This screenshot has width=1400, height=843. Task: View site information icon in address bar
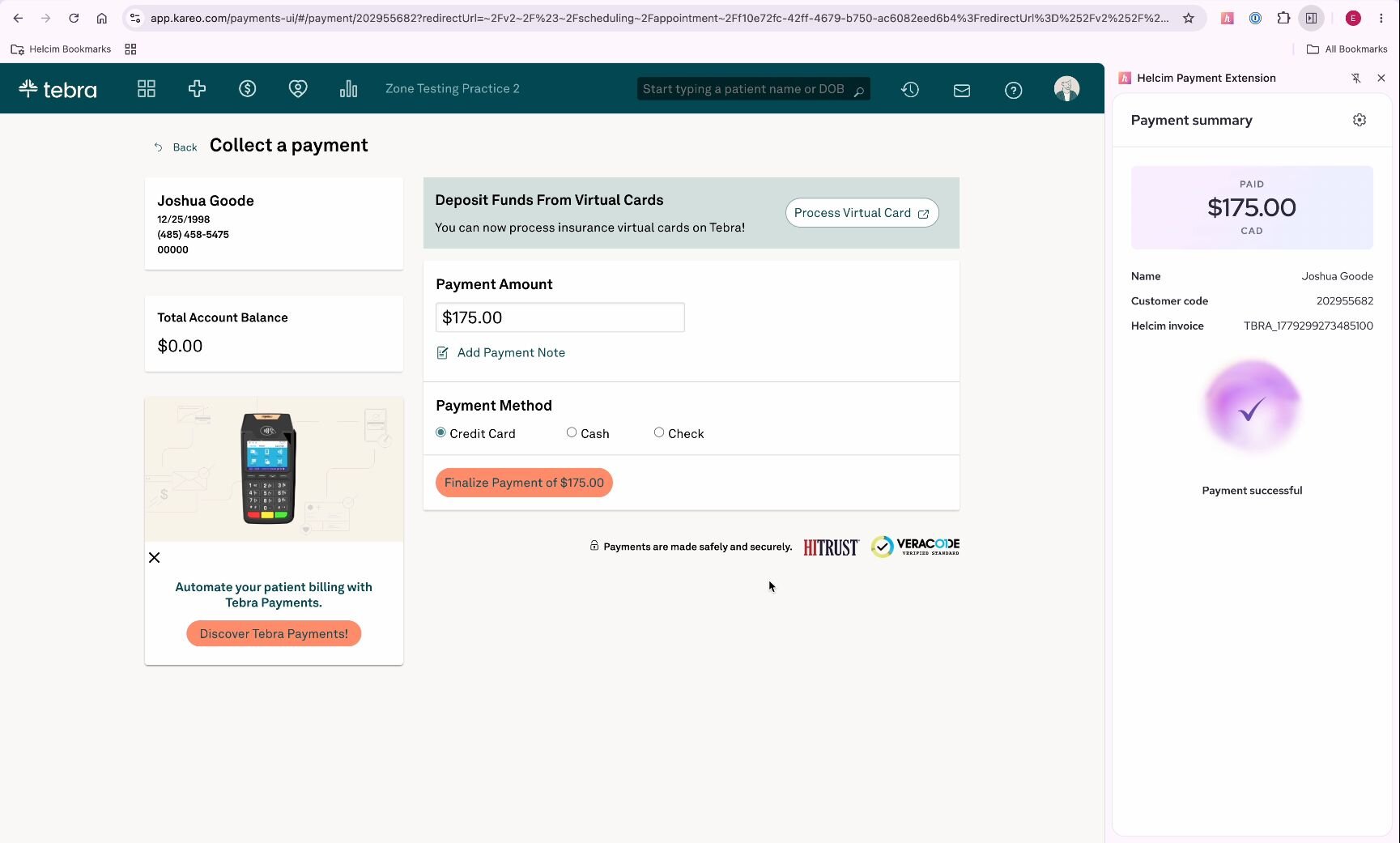[x=135, y=18]
